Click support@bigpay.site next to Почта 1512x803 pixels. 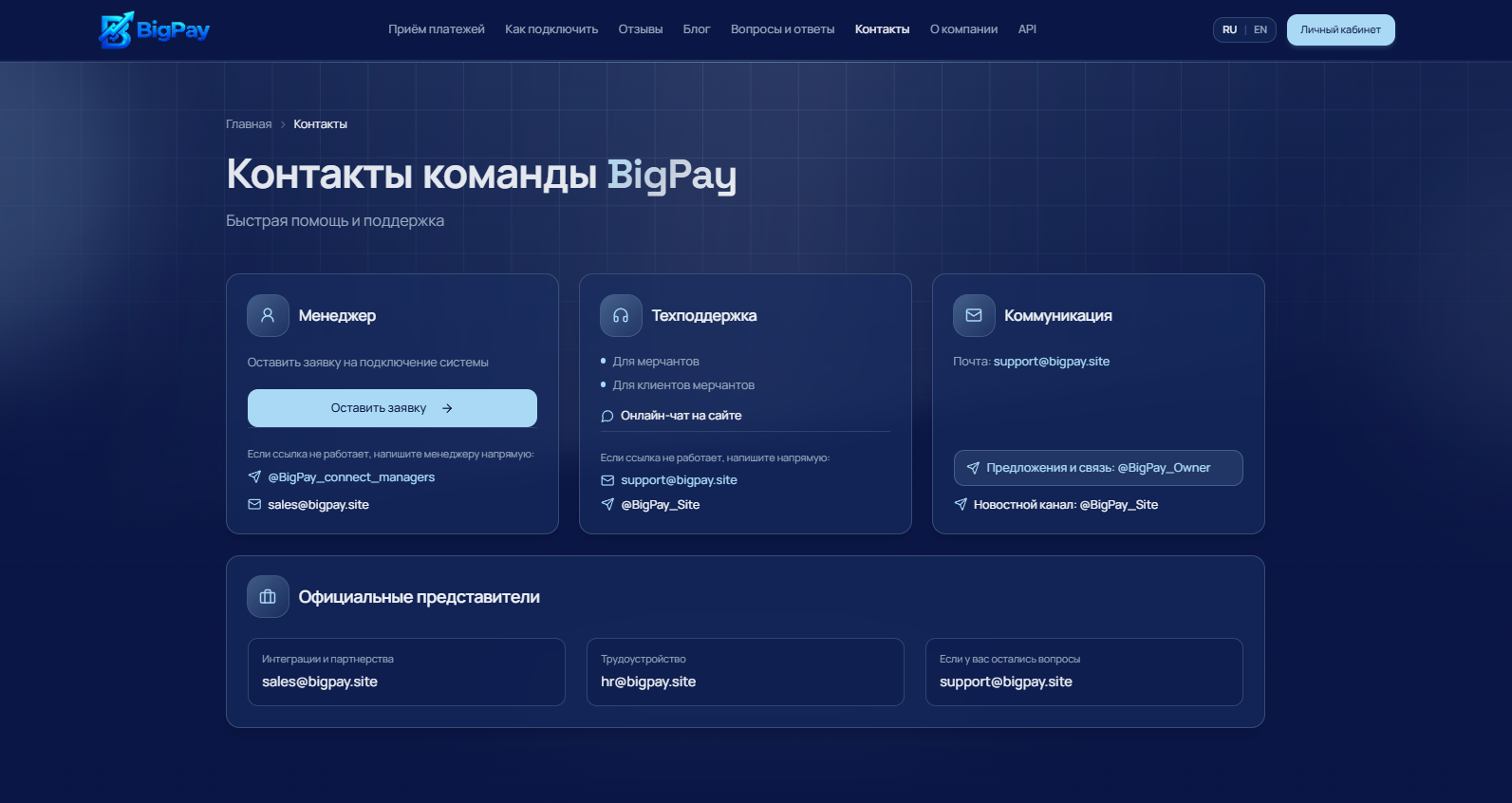[1052, 362]
